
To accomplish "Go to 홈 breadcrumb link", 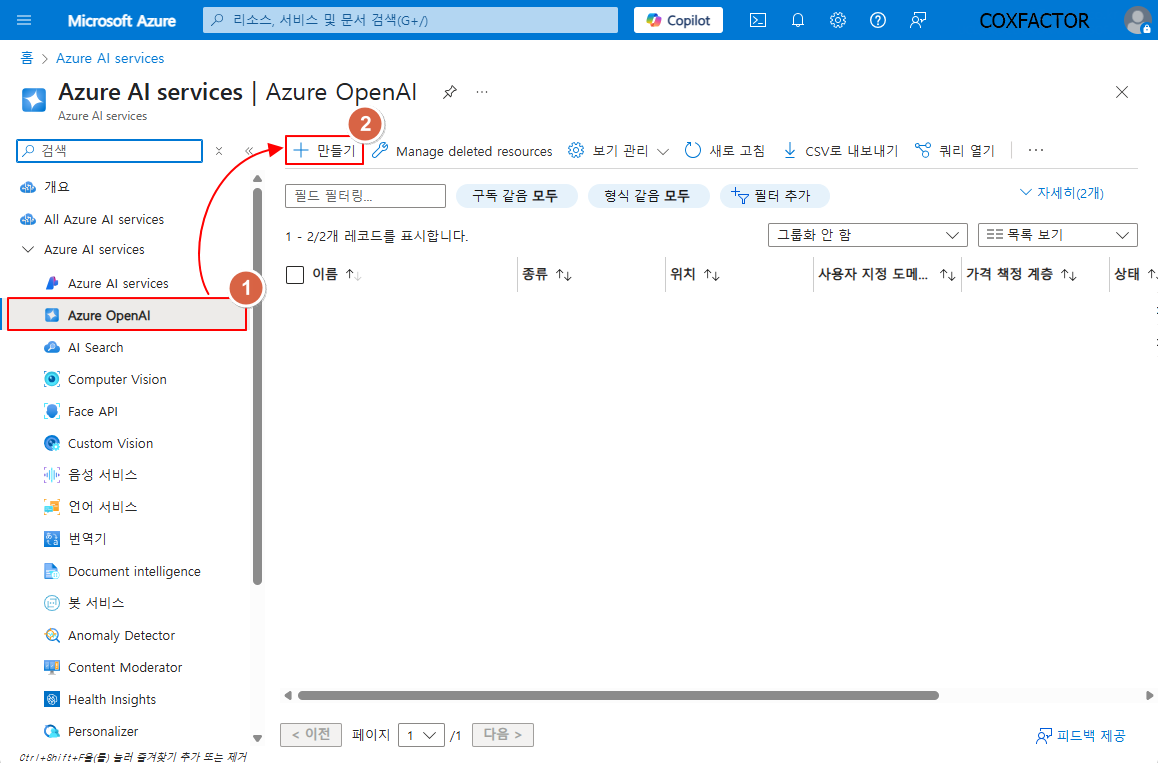I will point(27,58).
